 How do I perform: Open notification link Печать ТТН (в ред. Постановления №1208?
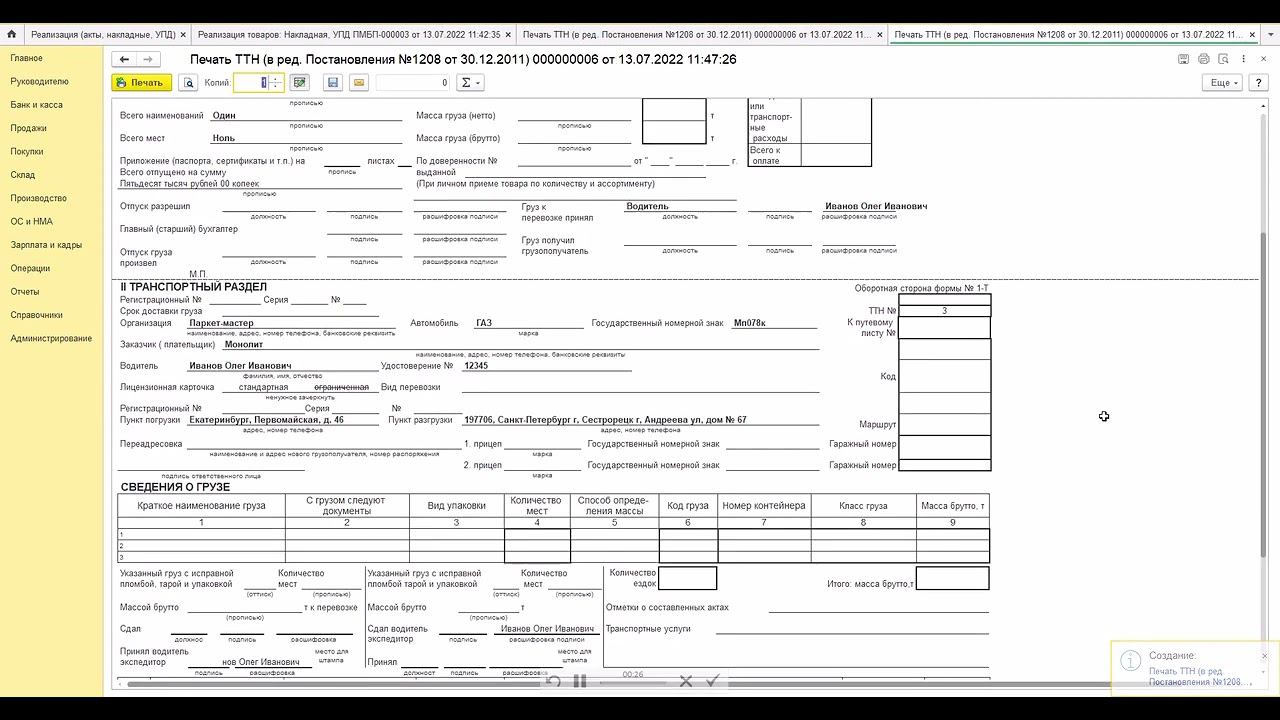[x=1200, y=676]
